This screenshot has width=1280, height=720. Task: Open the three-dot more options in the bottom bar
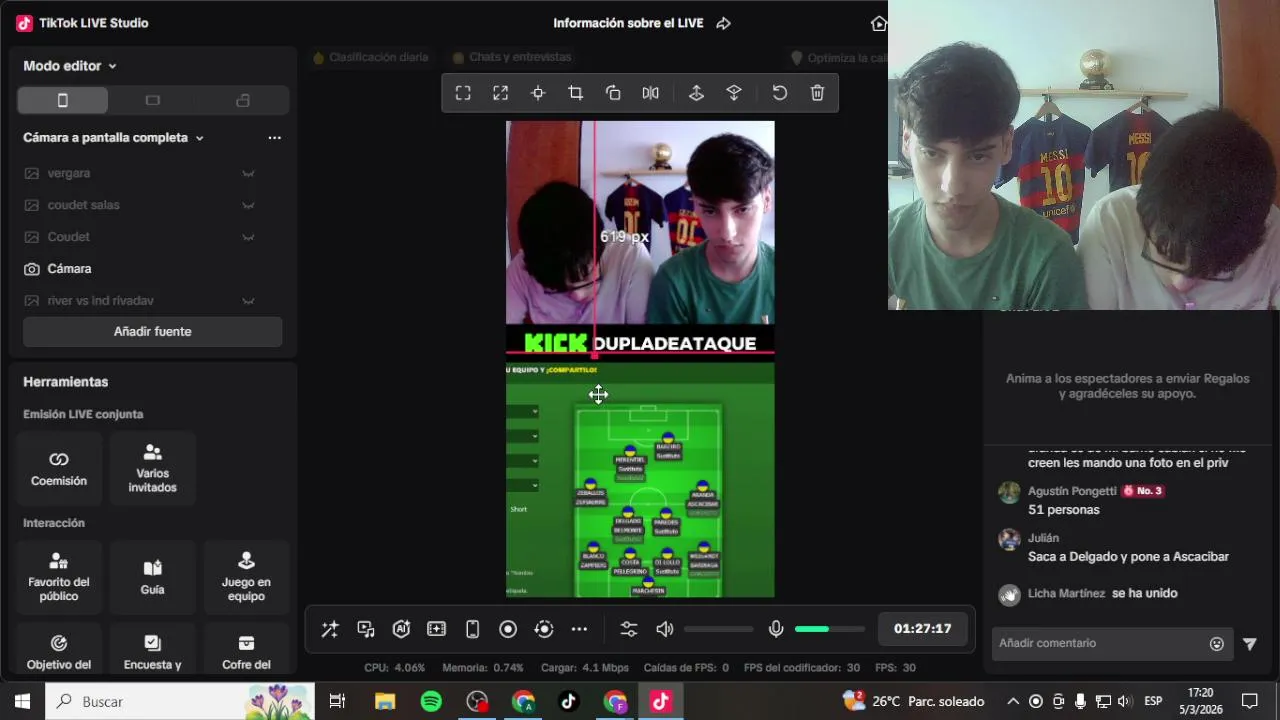tap(579, 629)
